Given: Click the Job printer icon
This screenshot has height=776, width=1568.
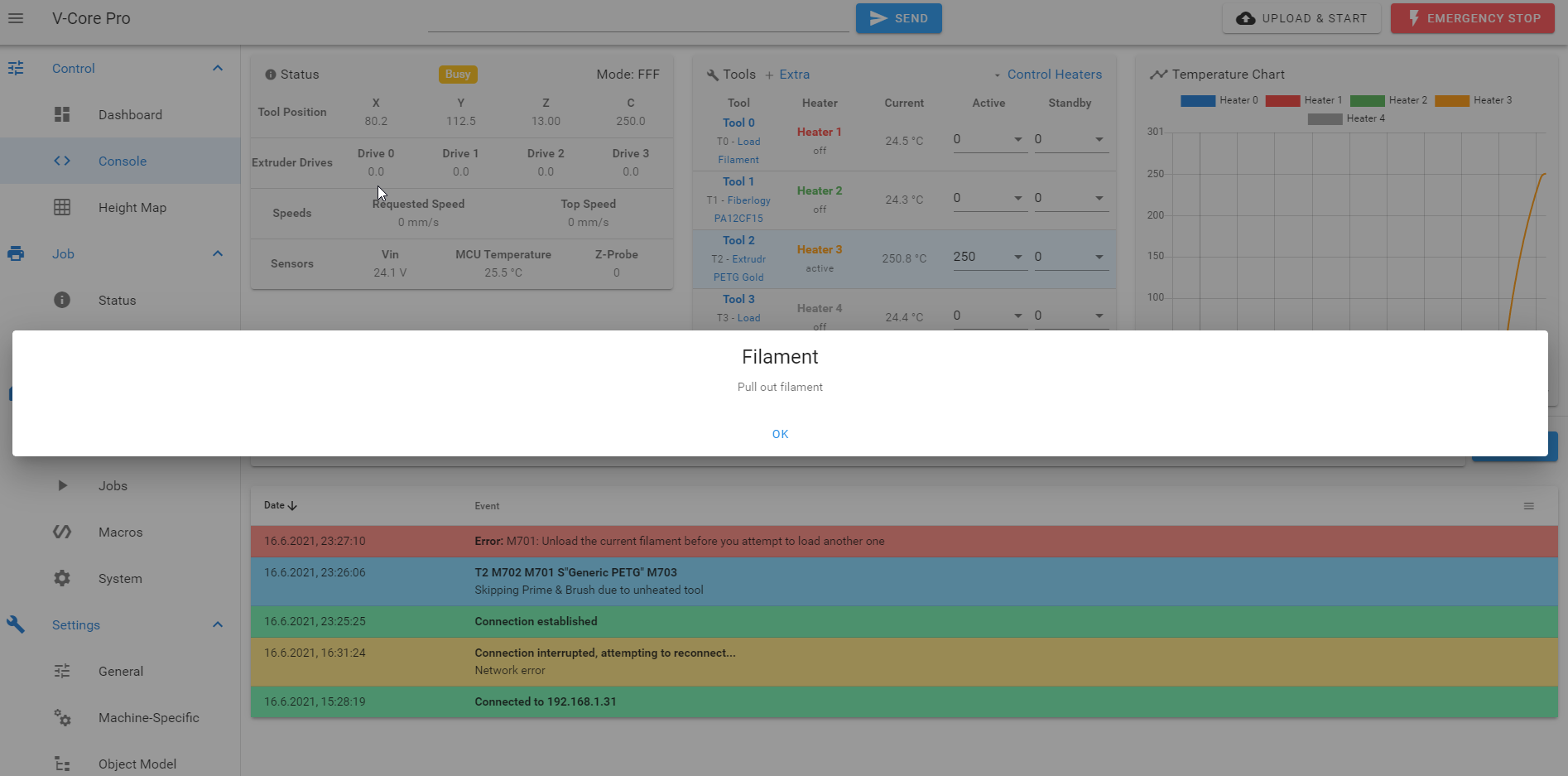Looking at the screenshot, I should coord(16,253).
